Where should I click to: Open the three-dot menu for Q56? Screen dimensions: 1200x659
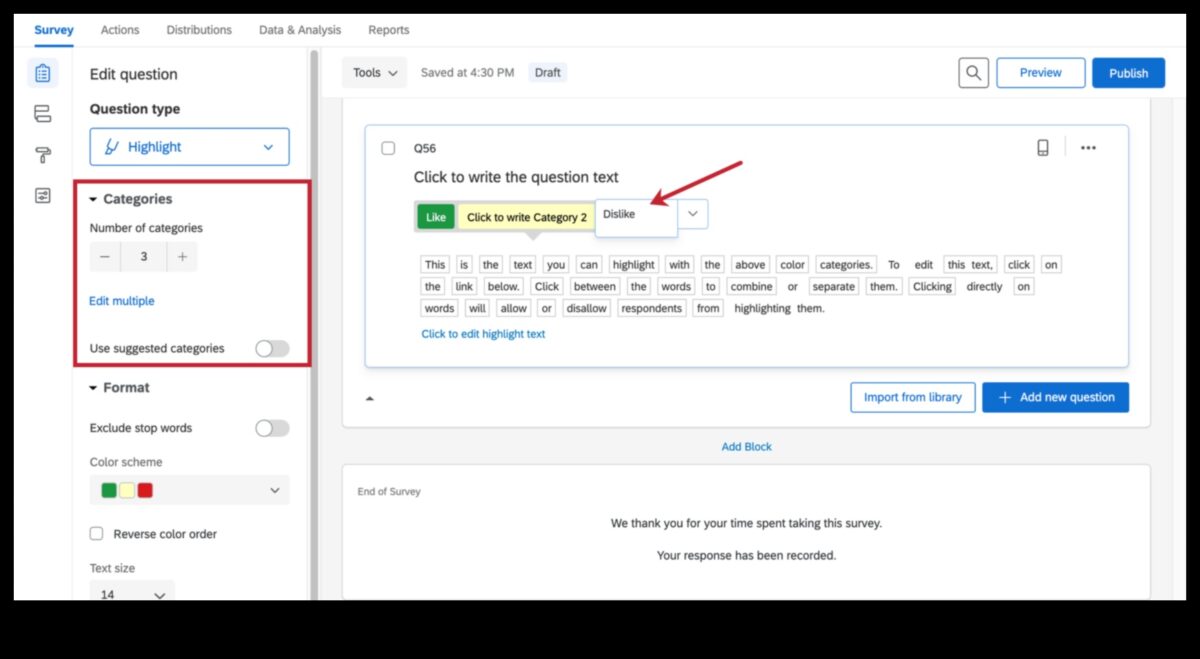point(1088,148)
